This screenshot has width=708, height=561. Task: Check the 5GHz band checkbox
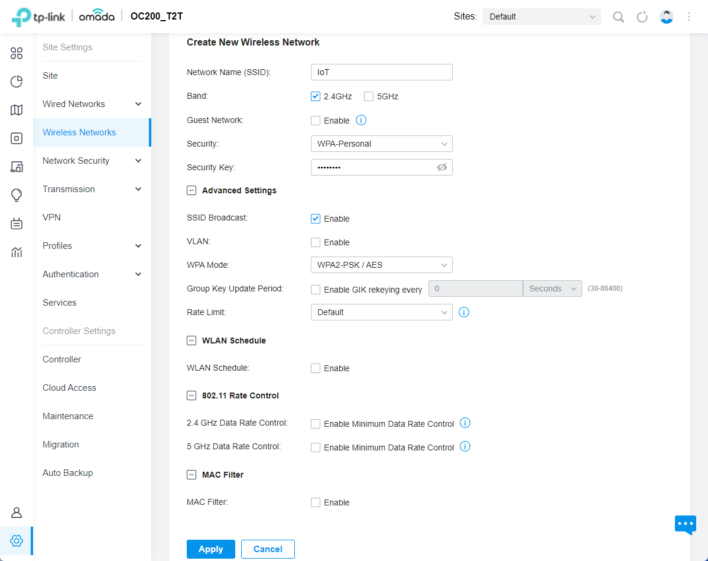369,96
